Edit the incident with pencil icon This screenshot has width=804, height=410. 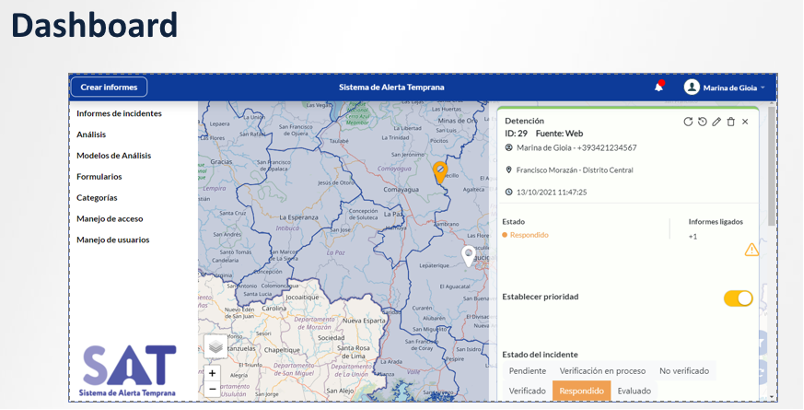716,121
